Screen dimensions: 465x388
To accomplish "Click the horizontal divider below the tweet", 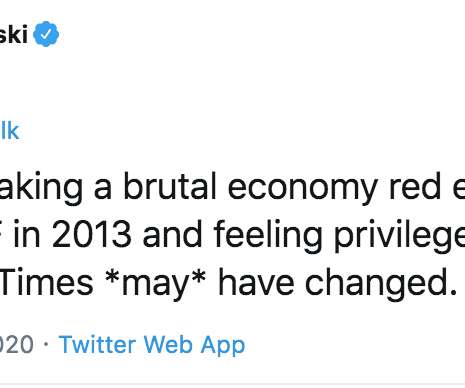I will pos(232,384).
